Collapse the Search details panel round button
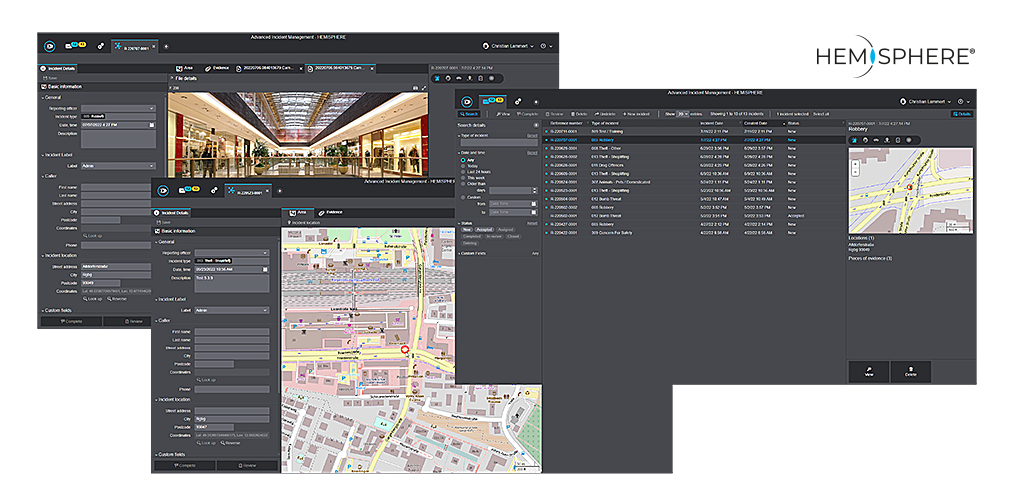The width and height of the screenshot is (1014, 500). [535, 125]
